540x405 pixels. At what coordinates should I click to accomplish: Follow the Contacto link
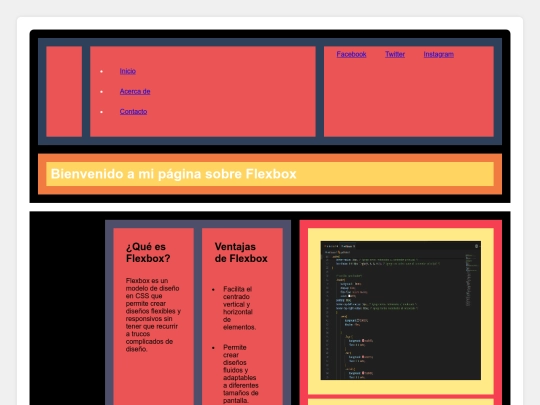click(x=133, y=112)
